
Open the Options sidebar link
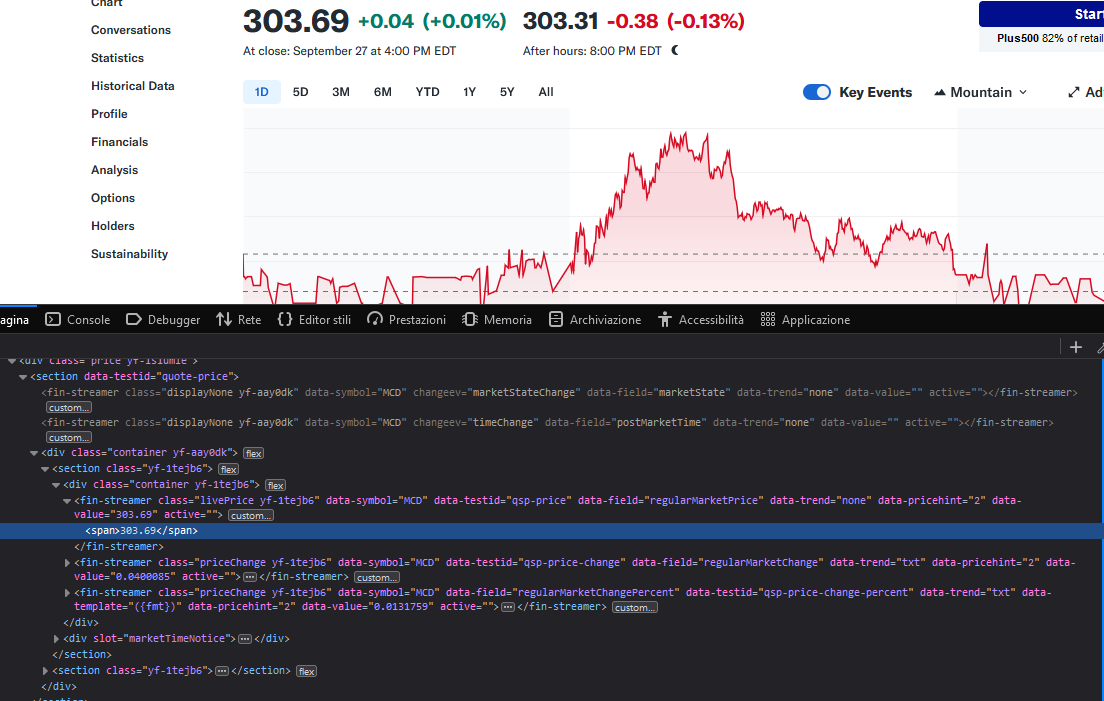pos(113,198)
